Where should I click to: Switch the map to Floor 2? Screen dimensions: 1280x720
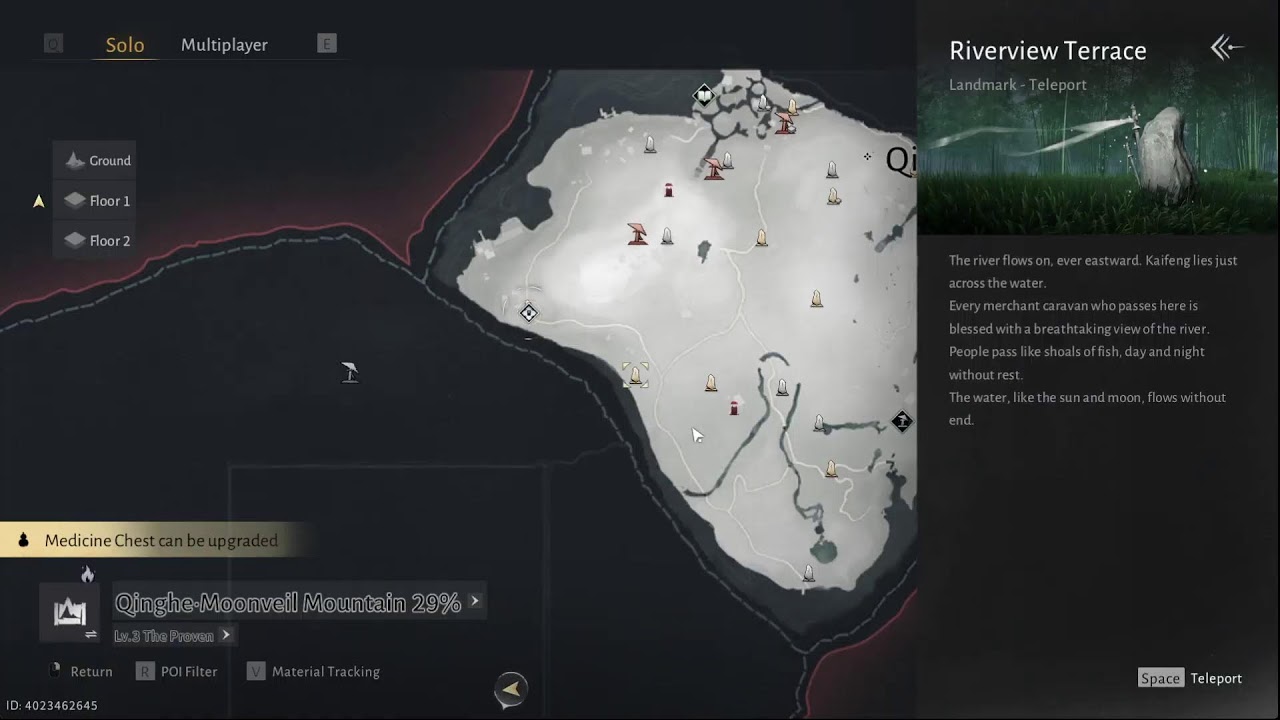(95, 240)
